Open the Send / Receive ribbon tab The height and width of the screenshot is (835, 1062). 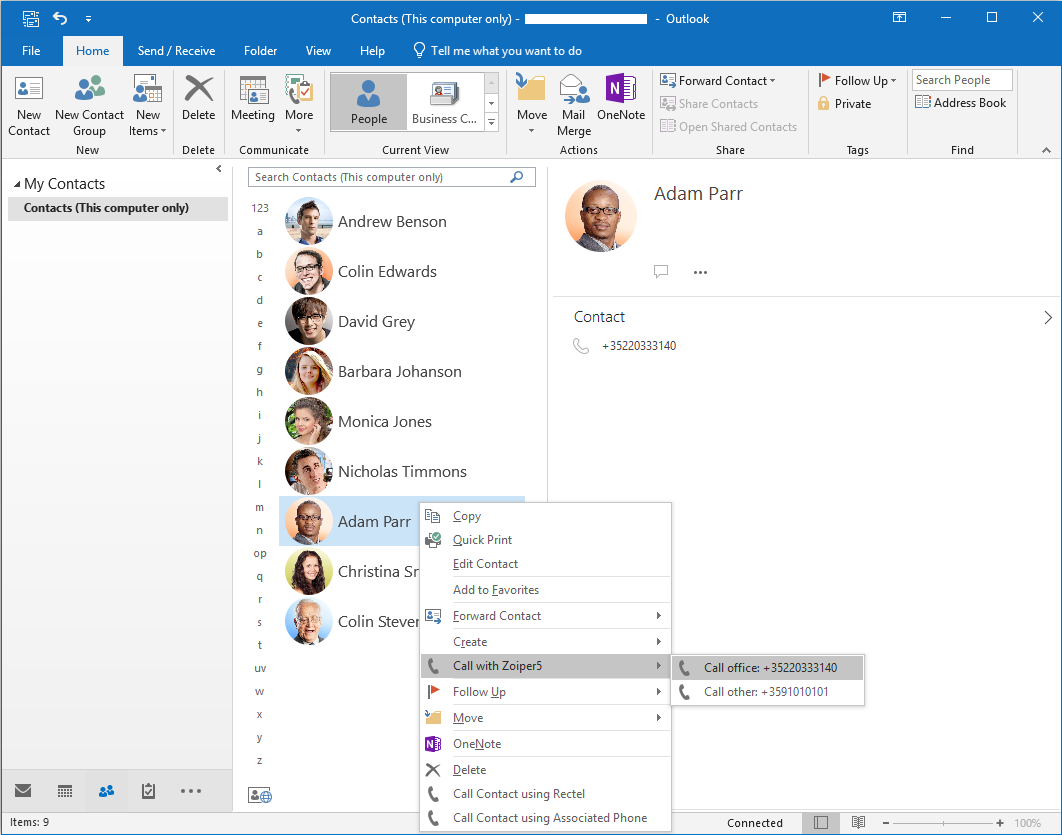coord(176,51)
